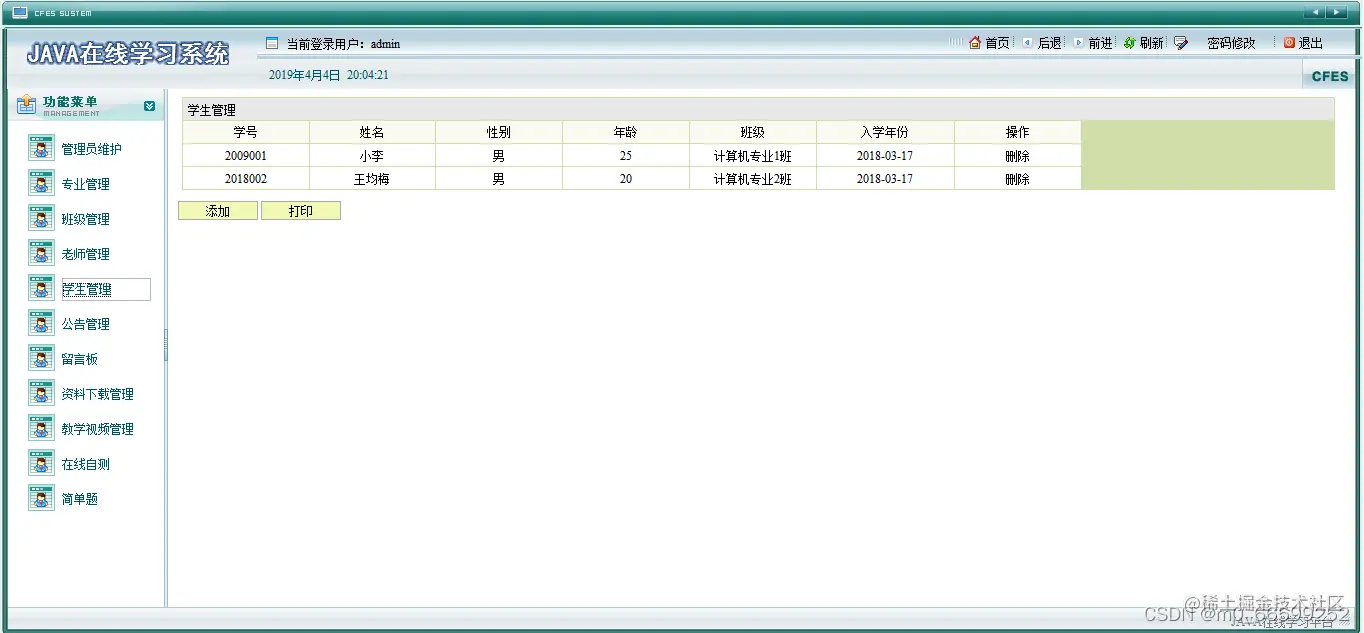Click 退出 to log out

(1310, 43)
